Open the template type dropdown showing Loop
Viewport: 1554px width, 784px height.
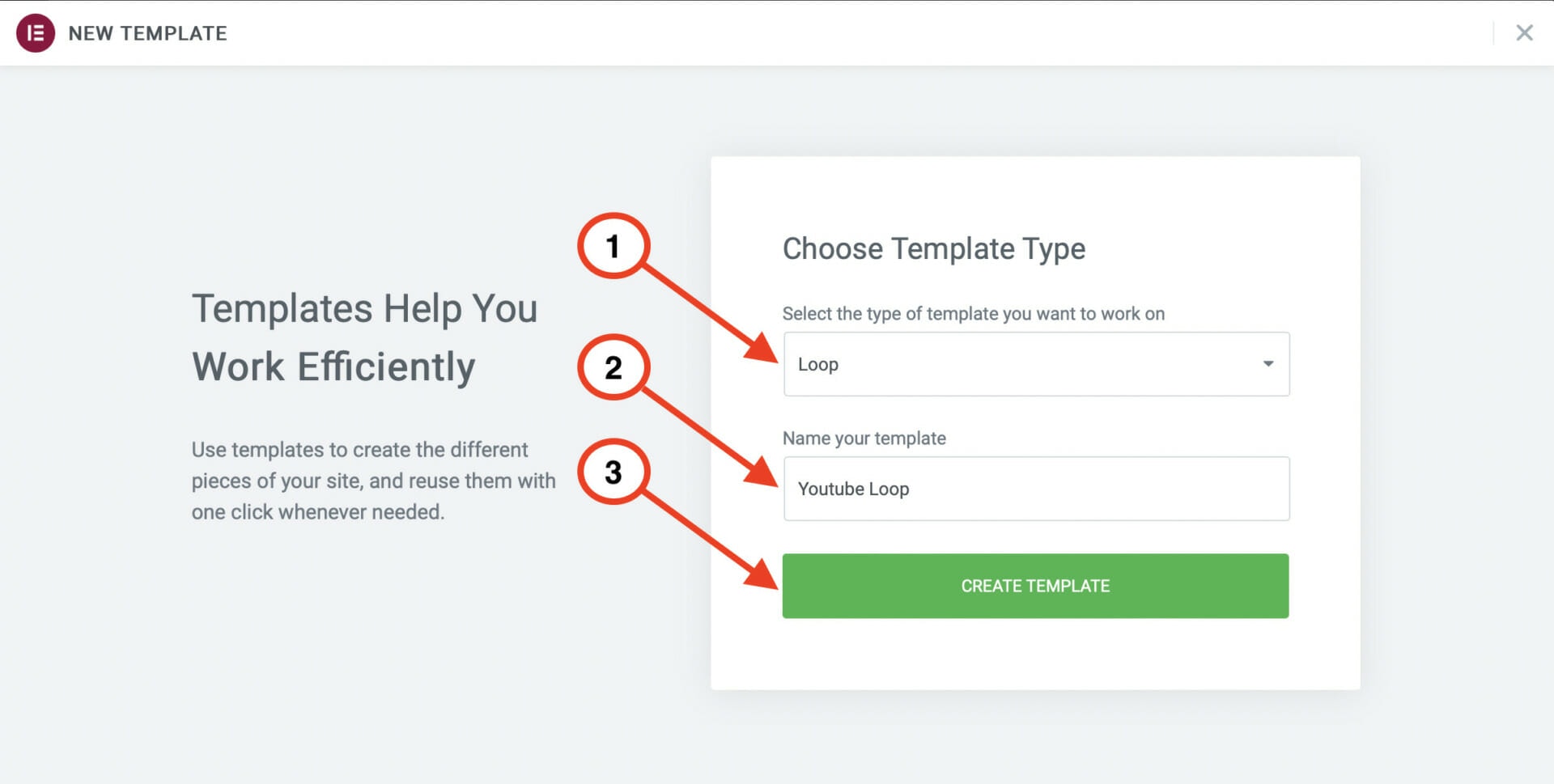1035,364
